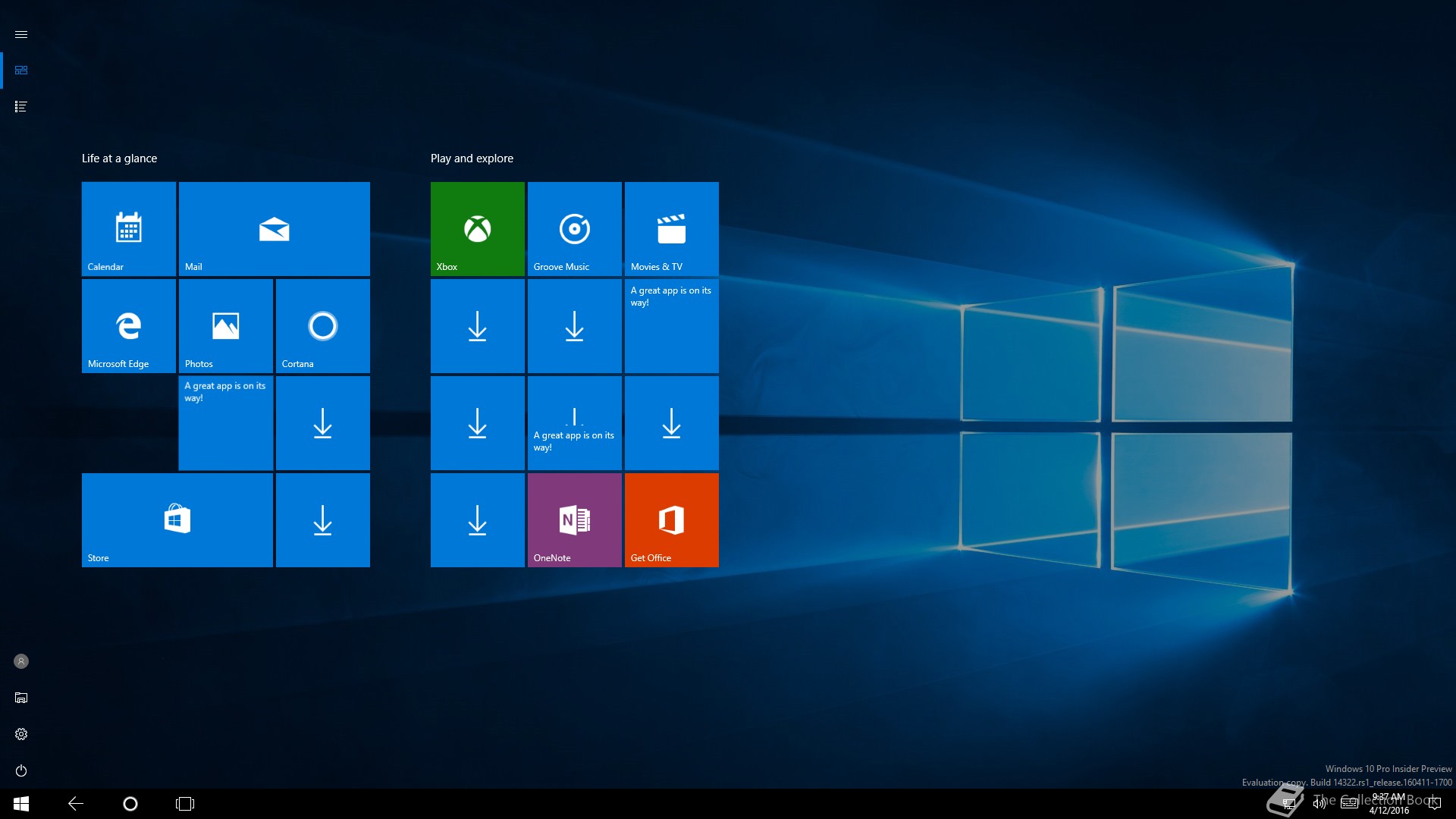Open the network status tray icon
1456x819 pixels.
click(x=1288, y=804)
